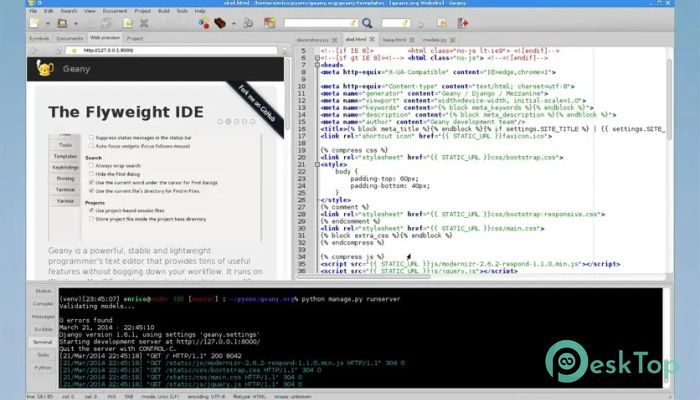
Task: Click the Execute gears toolbar icon
Action: (x=248, y=23)
